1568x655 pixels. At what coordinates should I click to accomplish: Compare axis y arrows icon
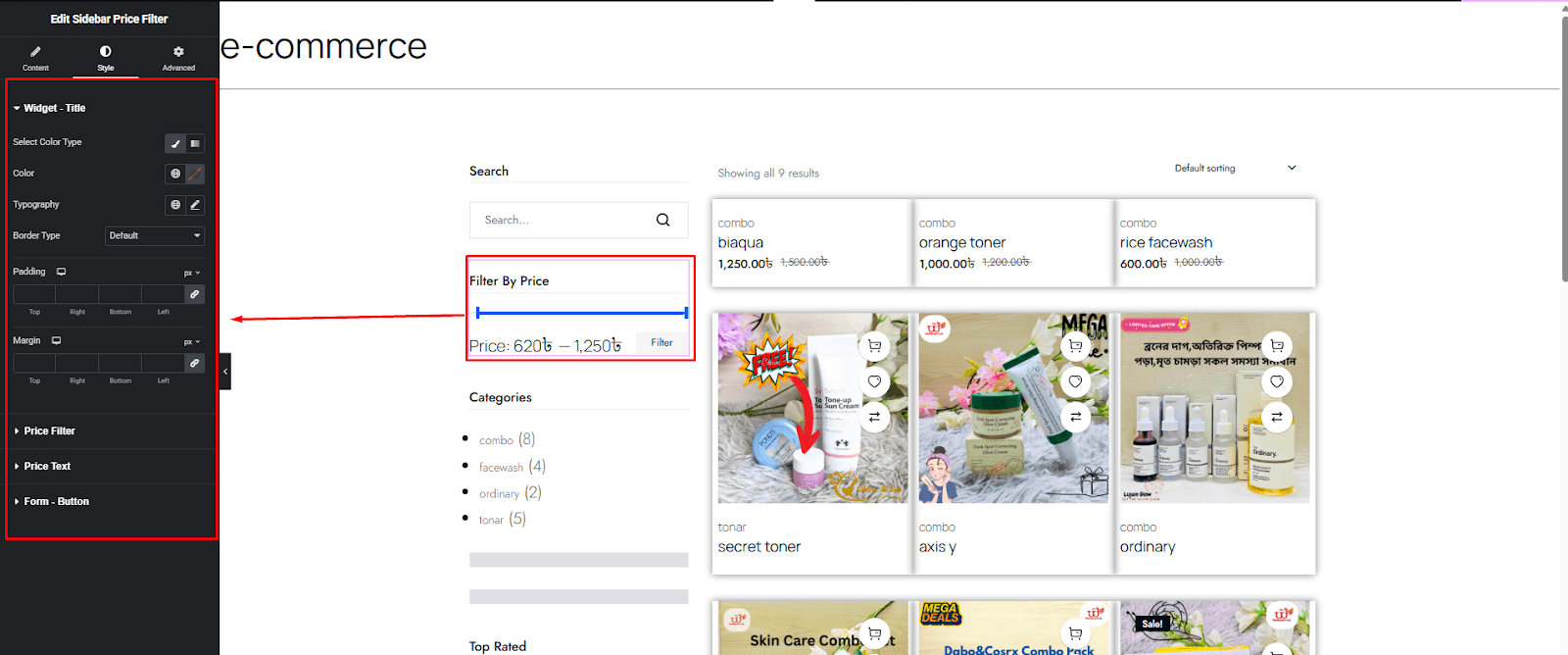[1075, 417]
